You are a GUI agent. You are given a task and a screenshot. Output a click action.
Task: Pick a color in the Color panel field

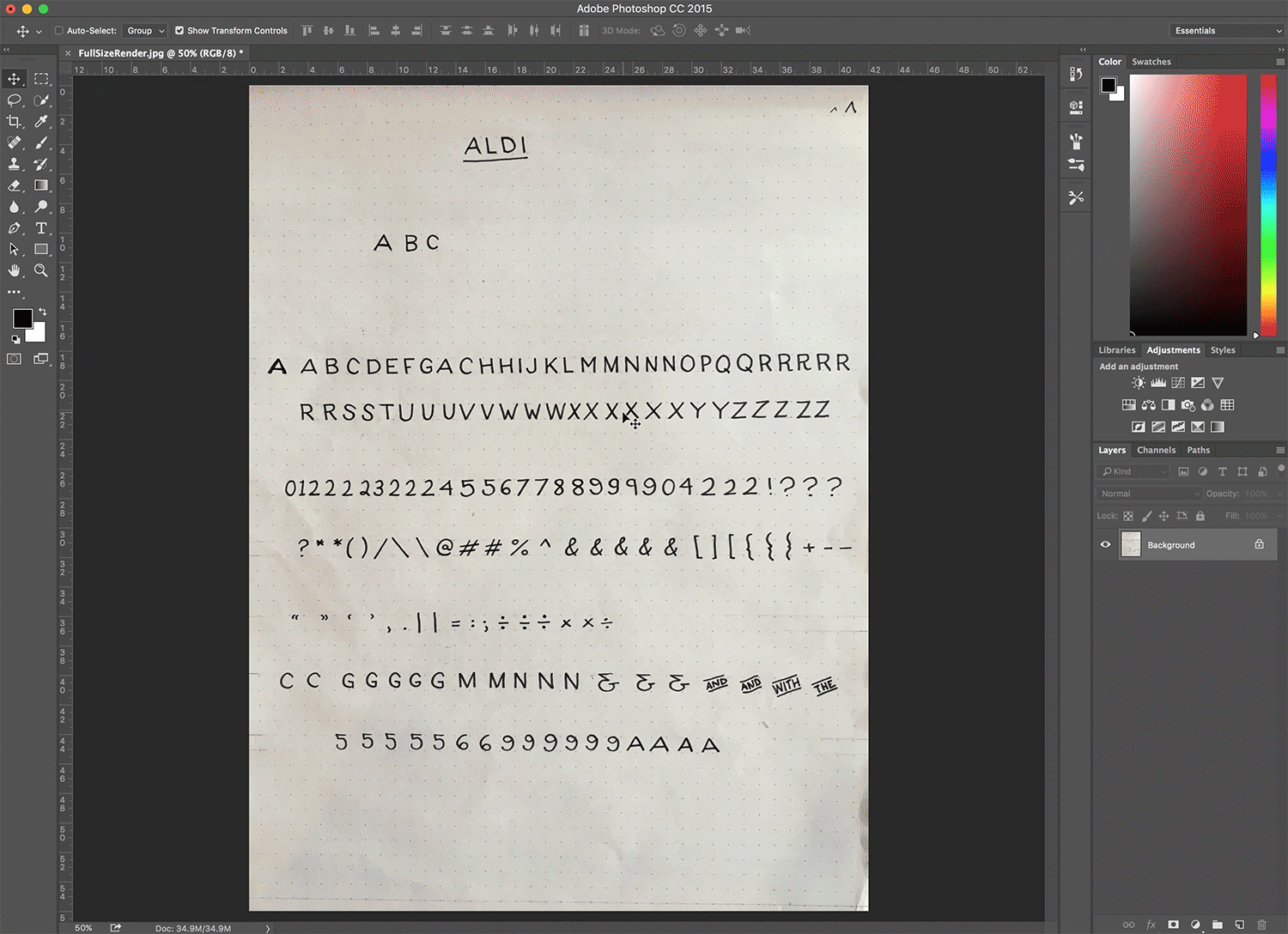(x=1188, y=205)
